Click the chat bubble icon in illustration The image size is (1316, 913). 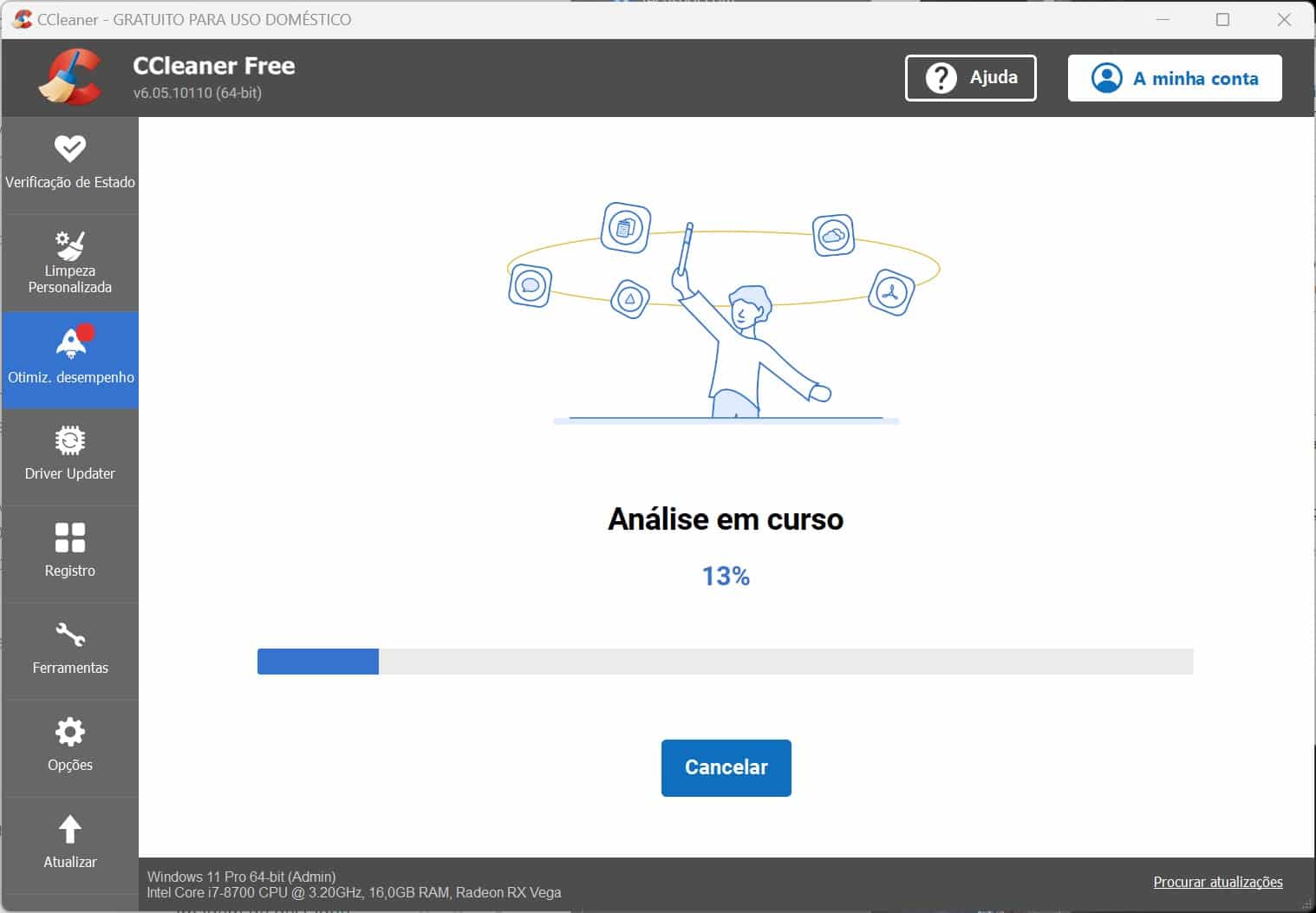530,285
